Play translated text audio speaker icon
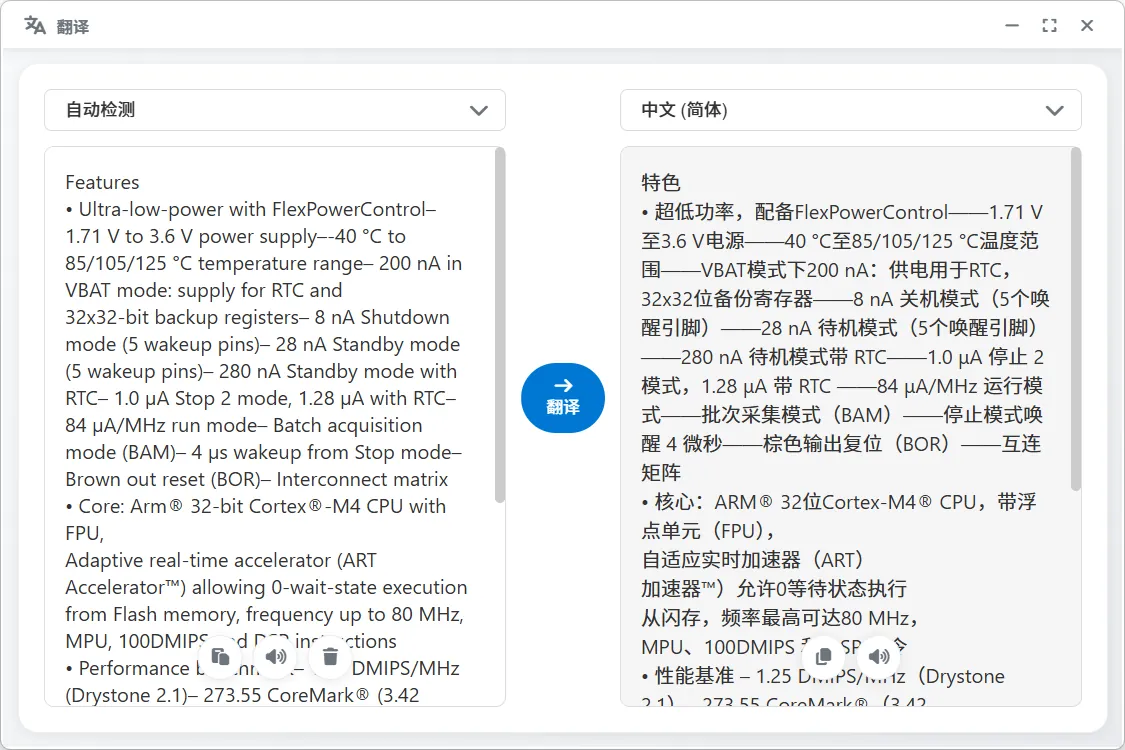1125x750 pixels. pos(879,656)
